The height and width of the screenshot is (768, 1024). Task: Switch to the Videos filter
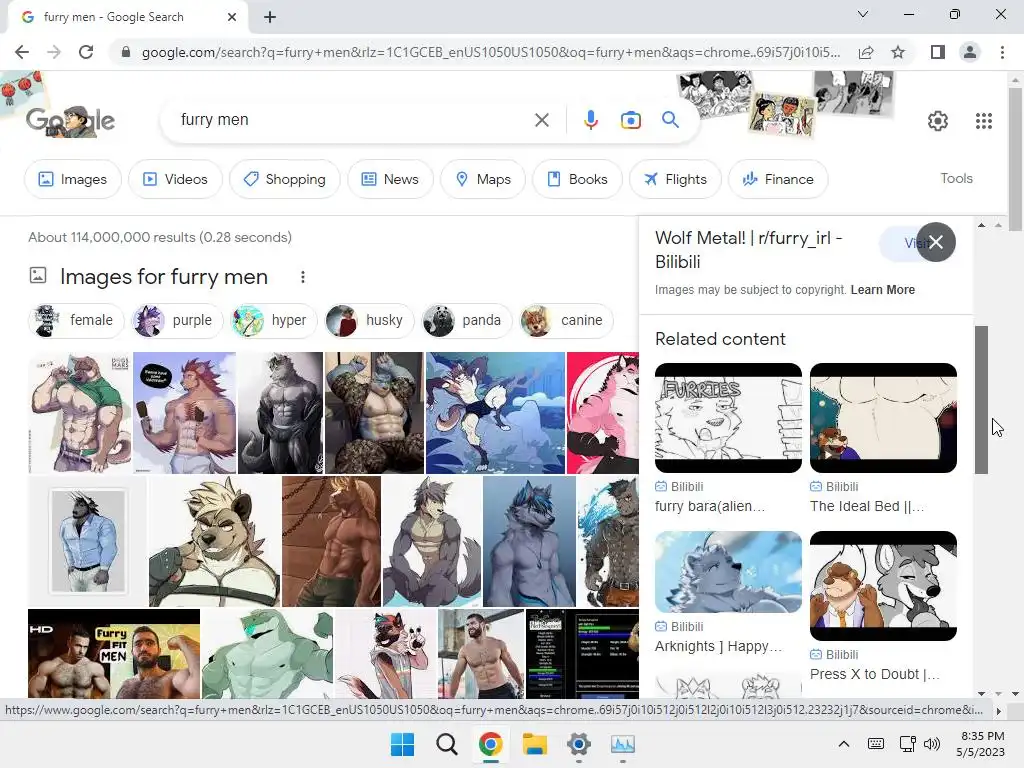coord(175,179)
